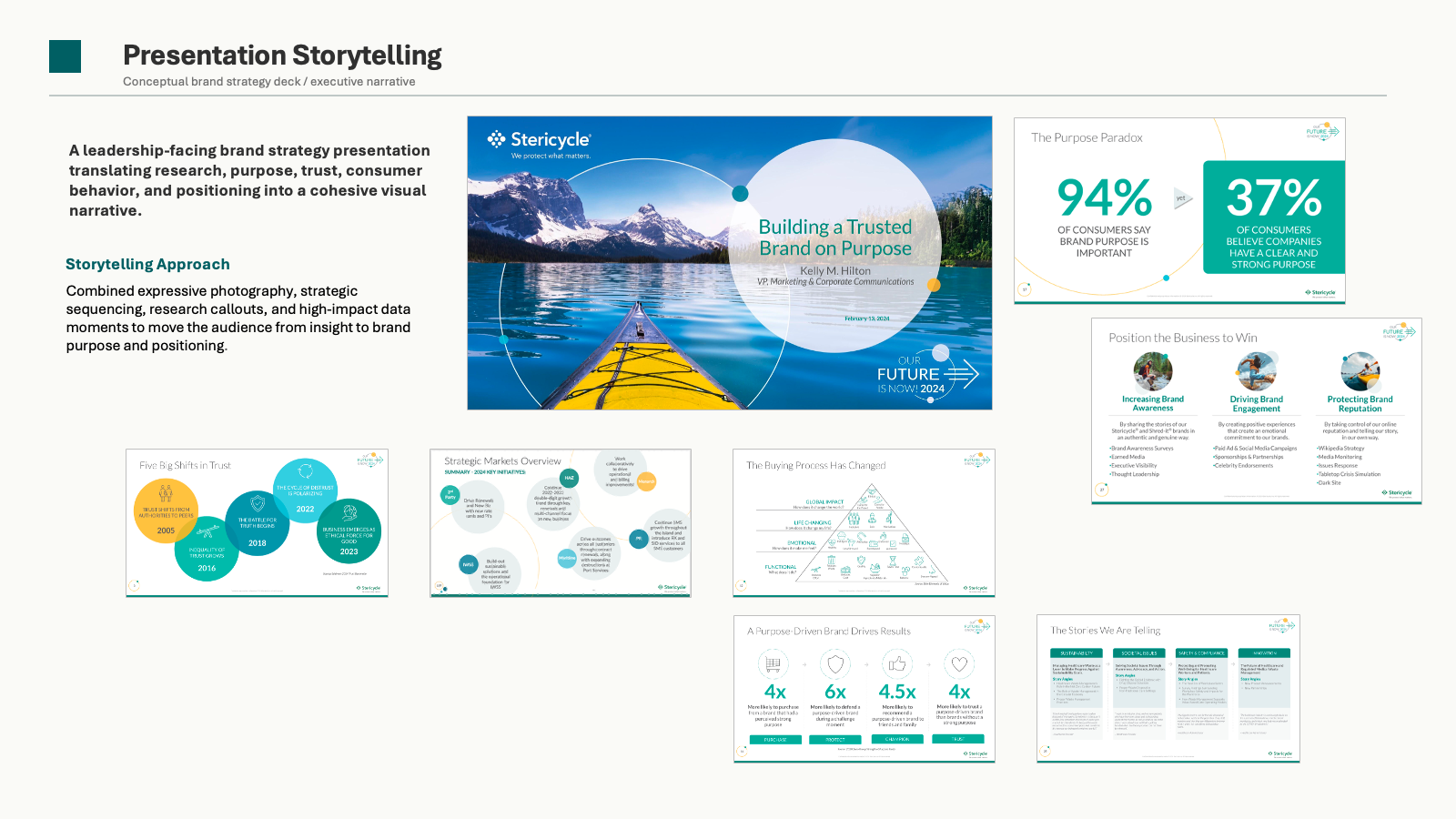The width and height of the screenshot is (1456, 819).
Task: Open The Buying Process Has Changed slide
Action: (x=864, y=523)
